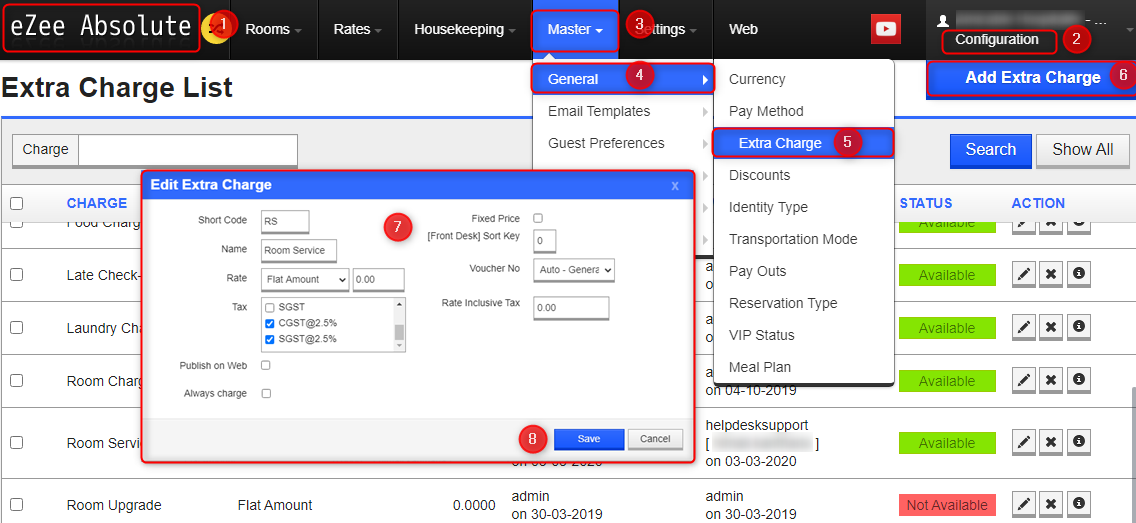Delete the Room Service row
This screenshot has width=1136, height=523.
point(1051,442)
